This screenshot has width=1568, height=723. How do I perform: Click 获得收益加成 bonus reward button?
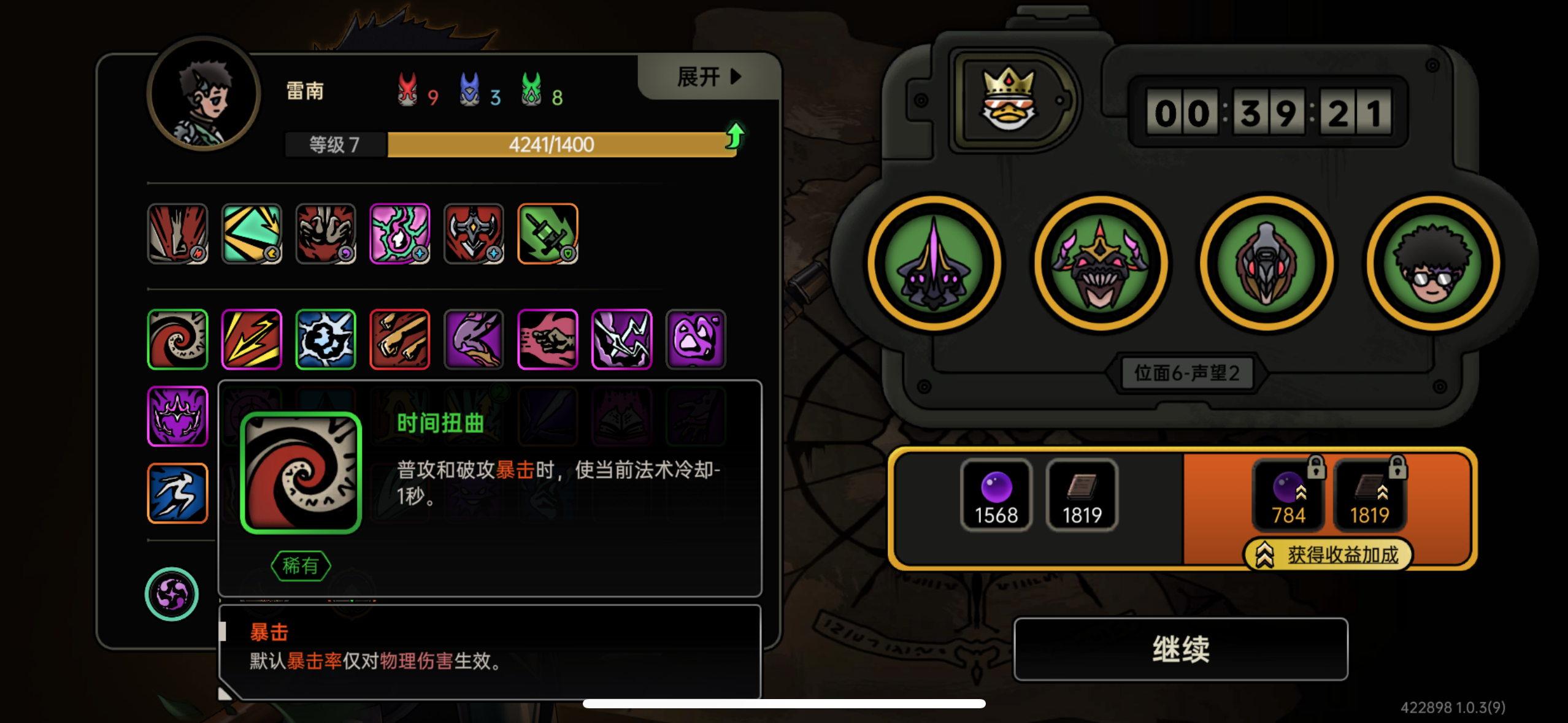tap(1329, 555)
